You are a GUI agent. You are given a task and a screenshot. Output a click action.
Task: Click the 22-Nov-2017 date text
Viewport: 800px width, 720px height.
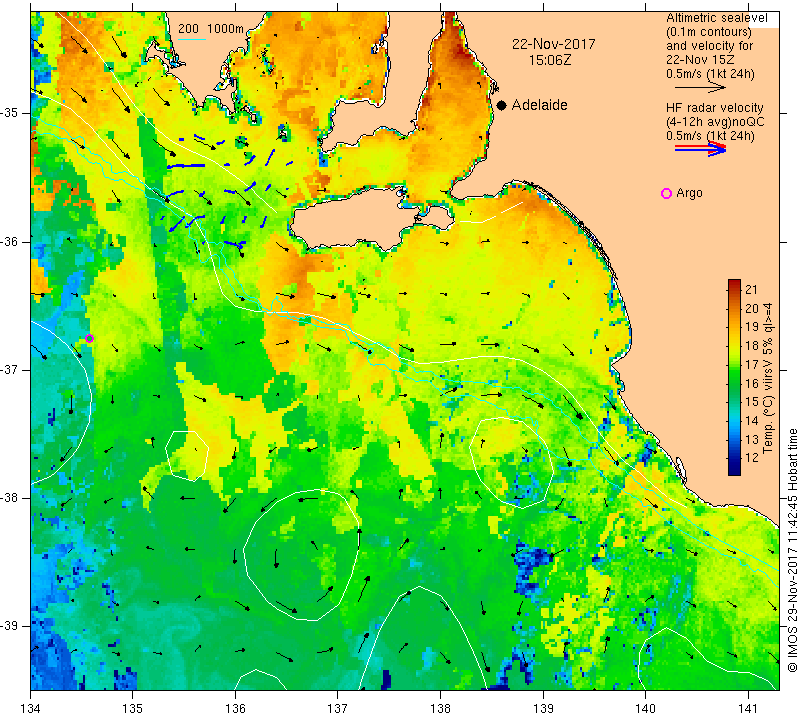pos(554,44)
